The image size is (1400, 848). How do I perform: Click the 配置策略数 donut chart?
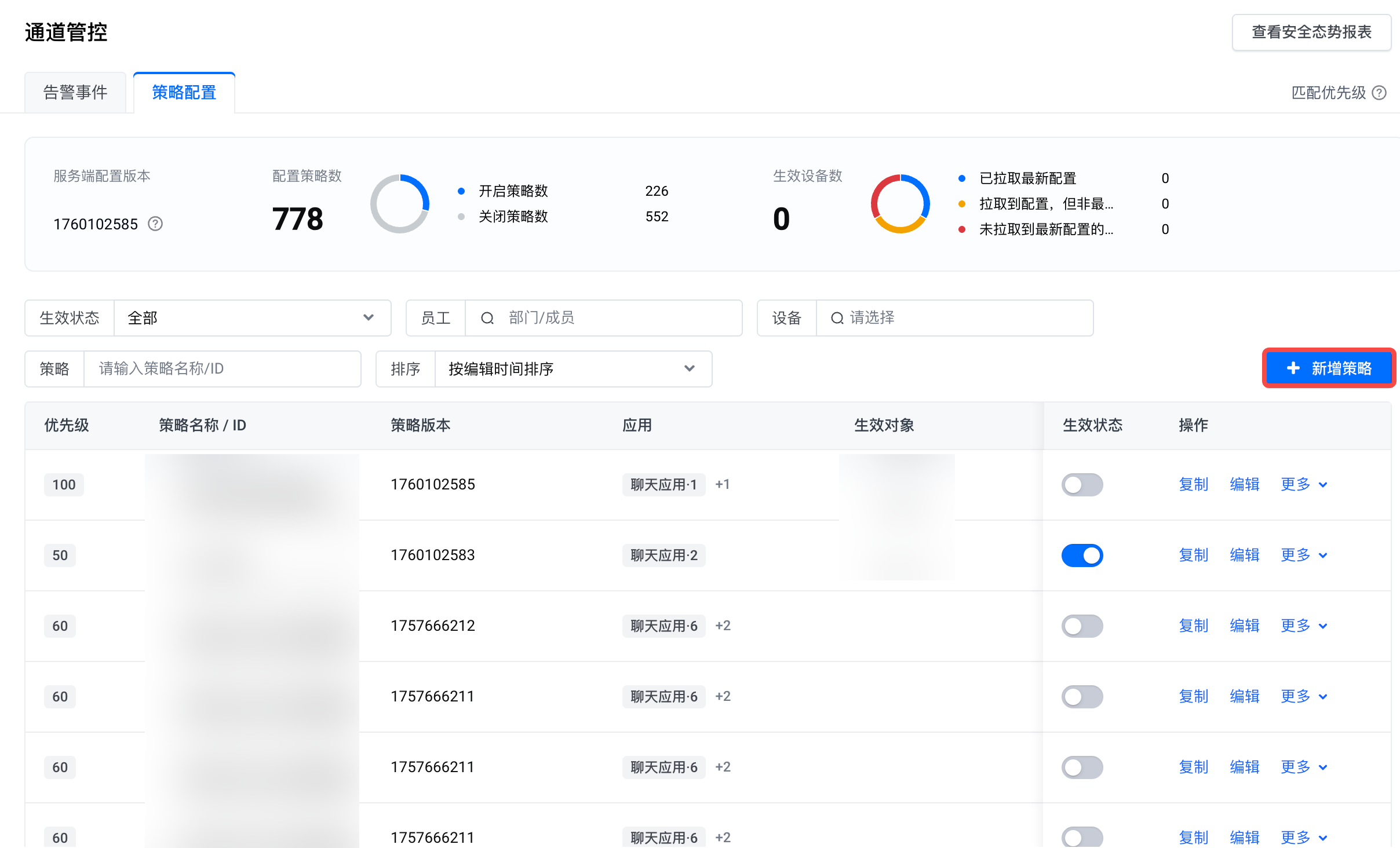(x=400, y=204)
